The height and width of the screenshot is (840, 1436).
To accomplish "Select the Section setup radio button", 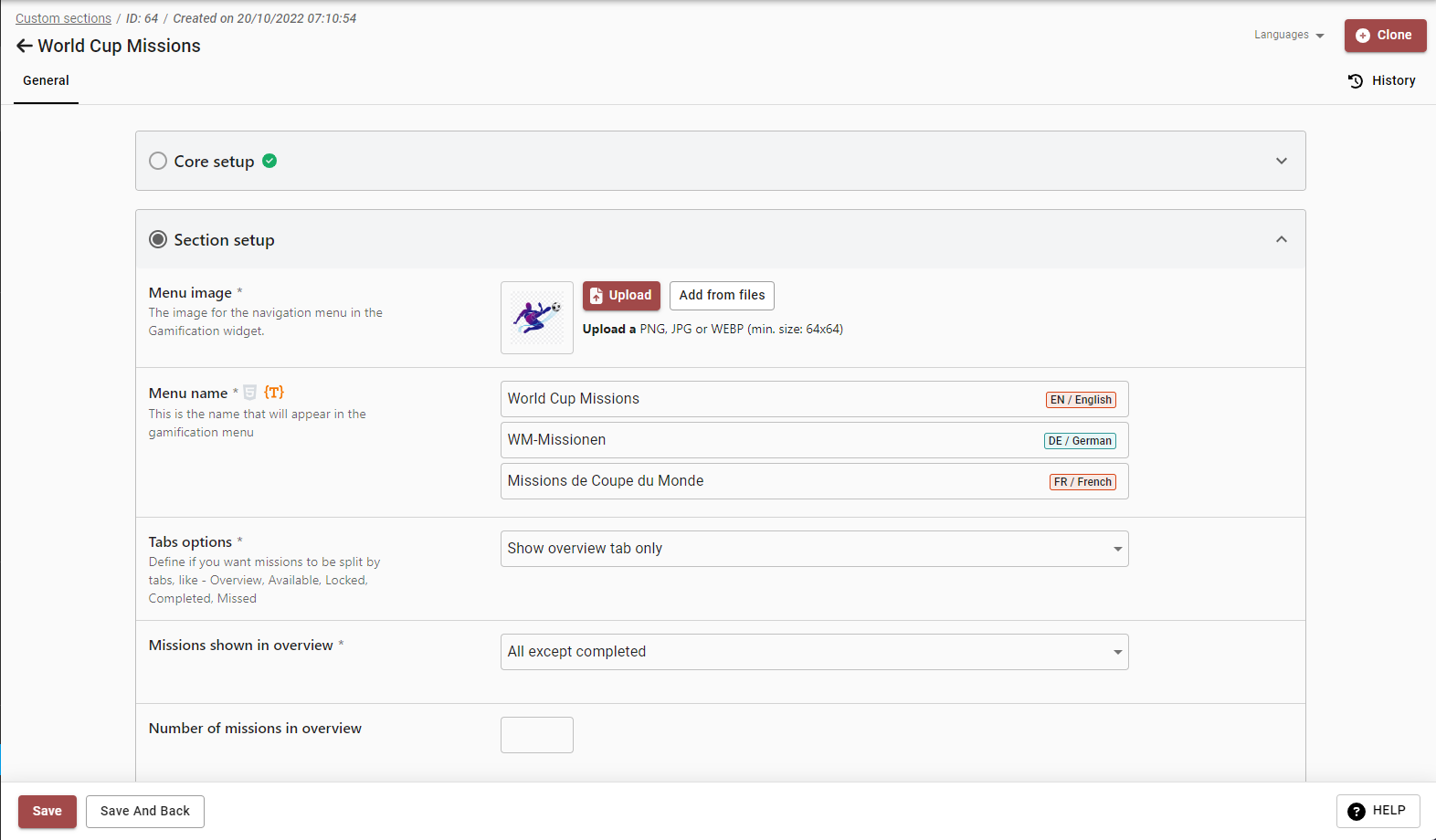I will coord(158,239).
